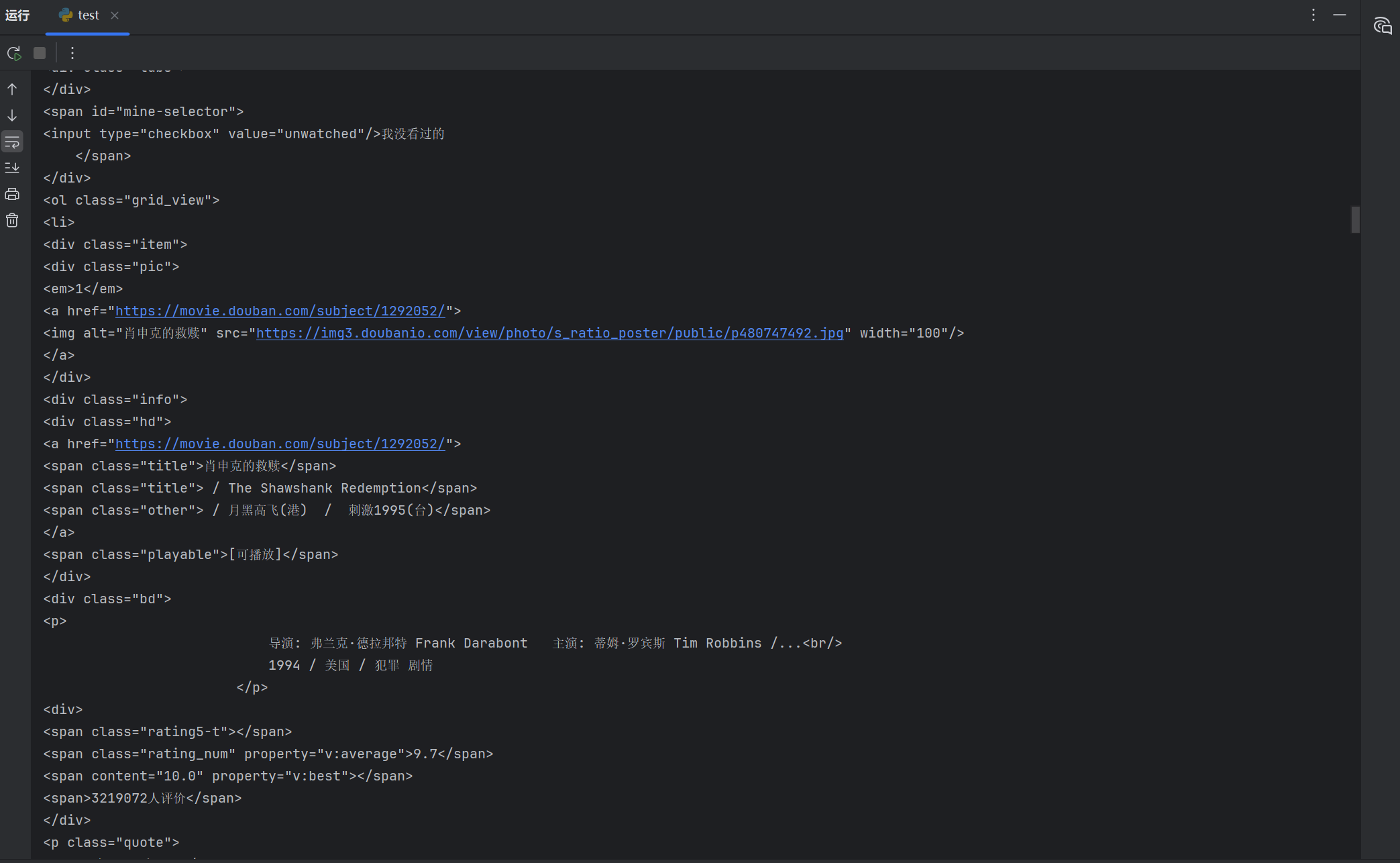Open the doubanio poster image p480747492.jpg link

click(x=549, y=334)
